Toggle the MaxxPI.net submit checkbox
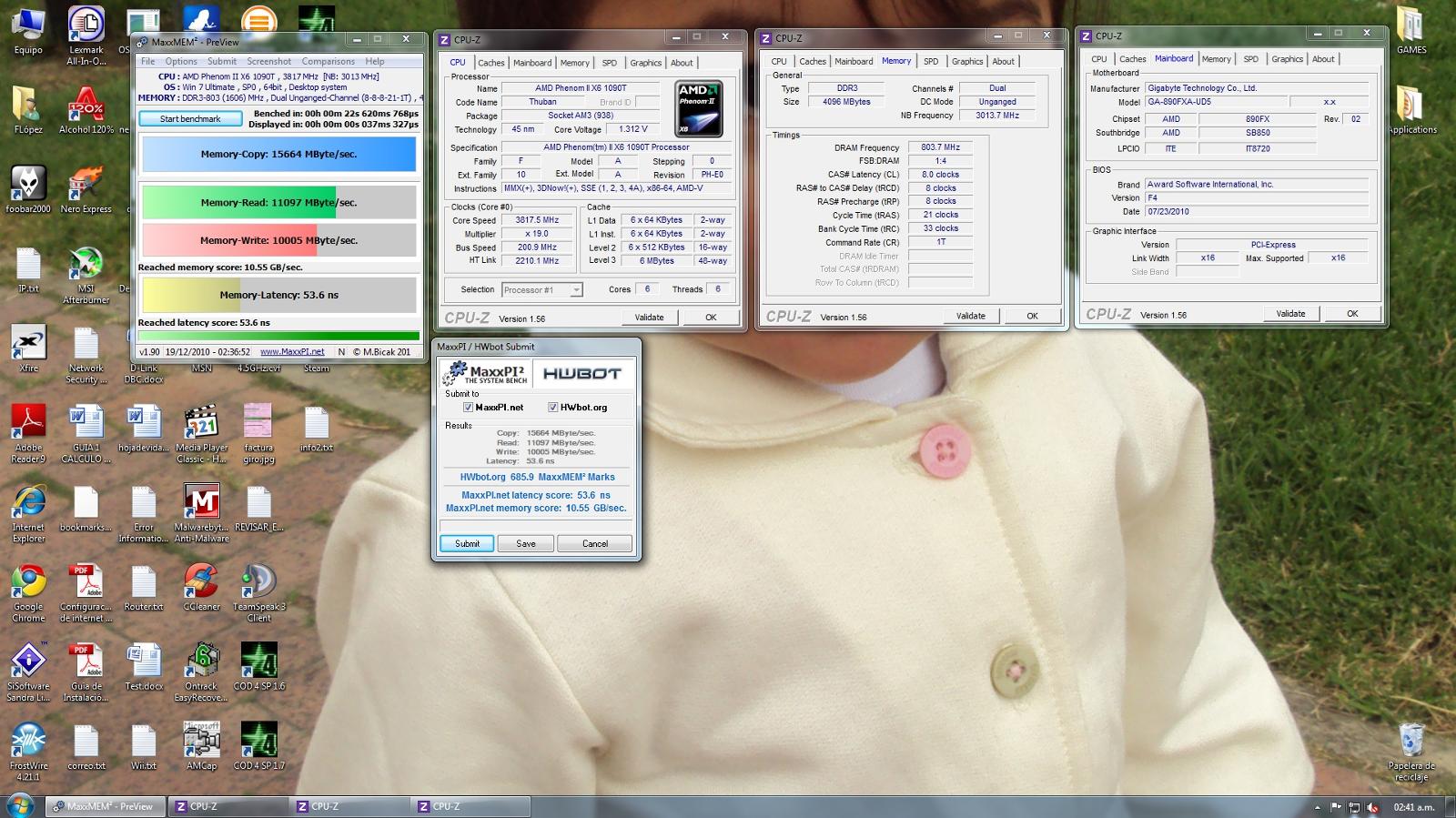1456x818 pixels. click(469, 408)
